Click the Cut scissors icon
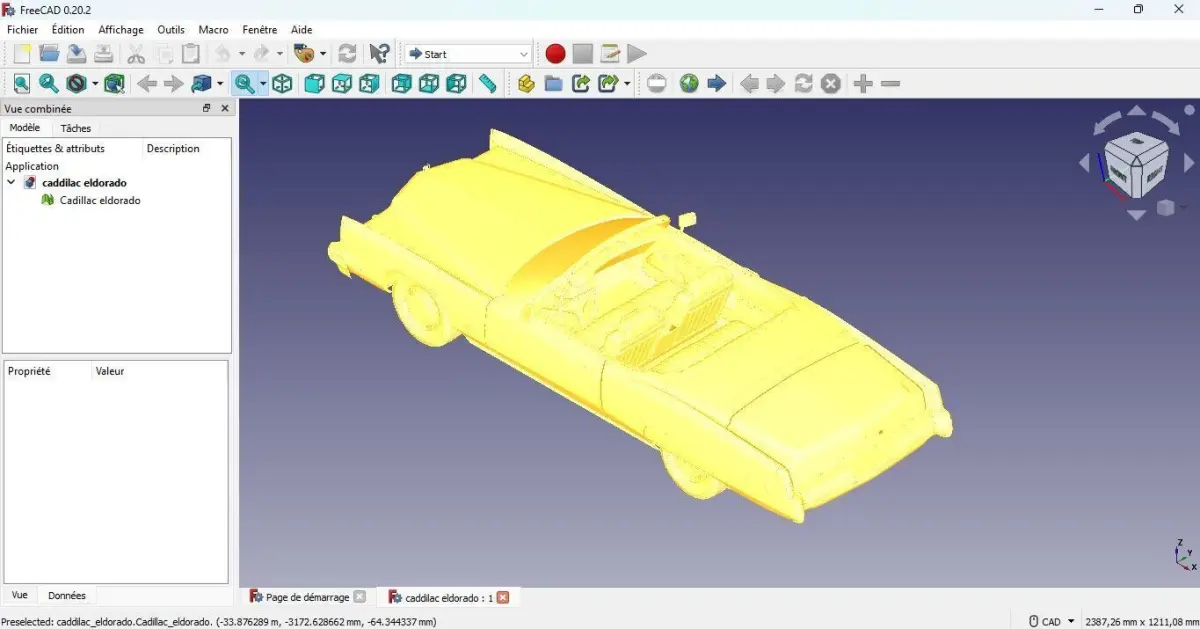This screenshot has width=1200, height=629. tap(136, 54)
